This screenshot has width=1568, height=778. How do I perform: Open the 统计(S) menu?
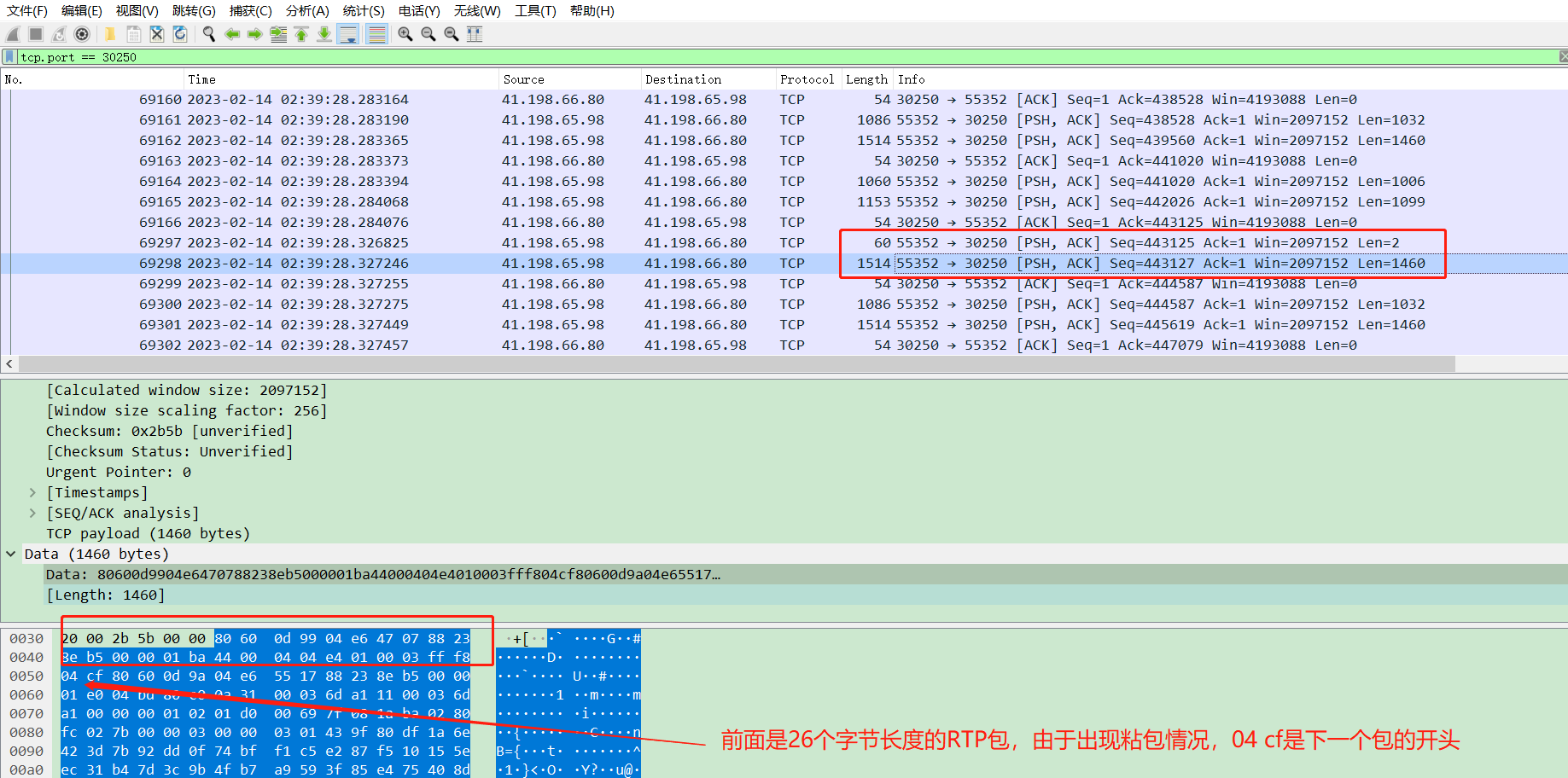coord(364,11)
